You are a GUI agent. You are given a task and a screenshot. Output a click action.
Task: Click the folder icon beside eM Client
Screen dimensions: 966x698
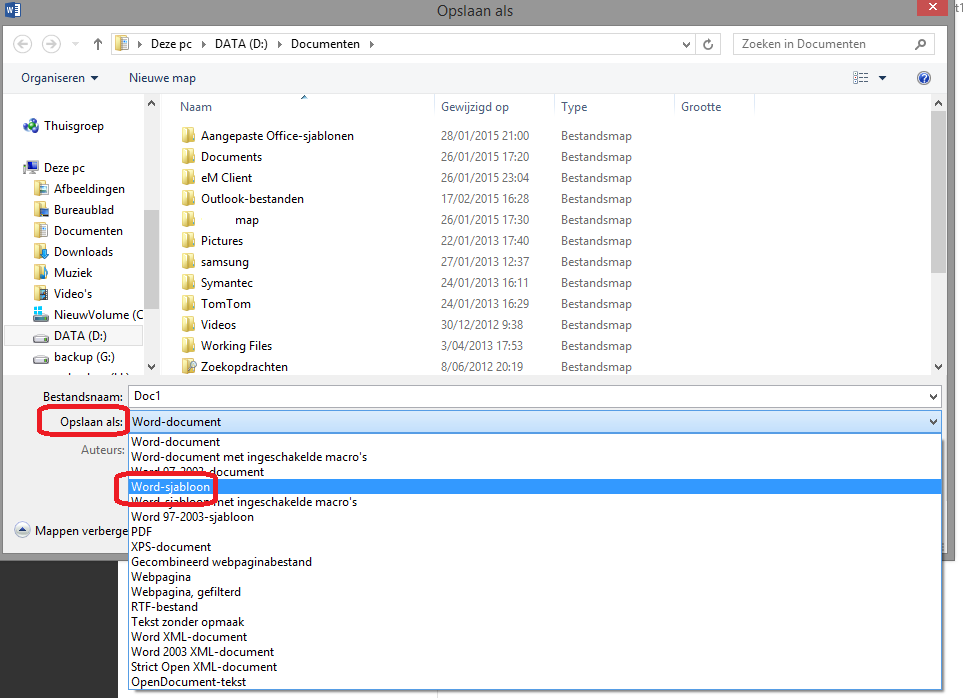click(x=189, y=177)
